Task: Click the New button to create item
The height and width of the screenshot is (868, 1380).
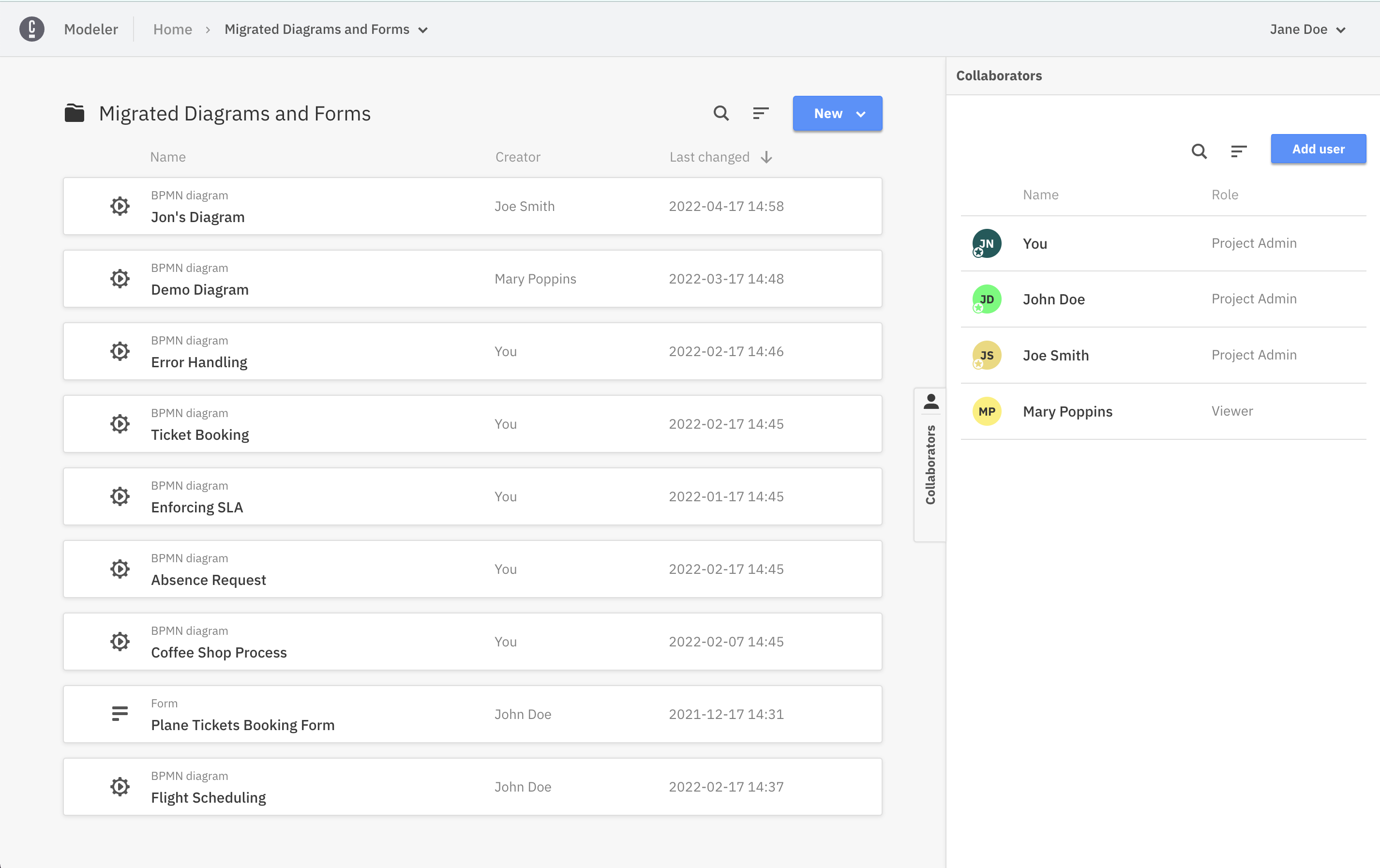Action: coord(838,113)
